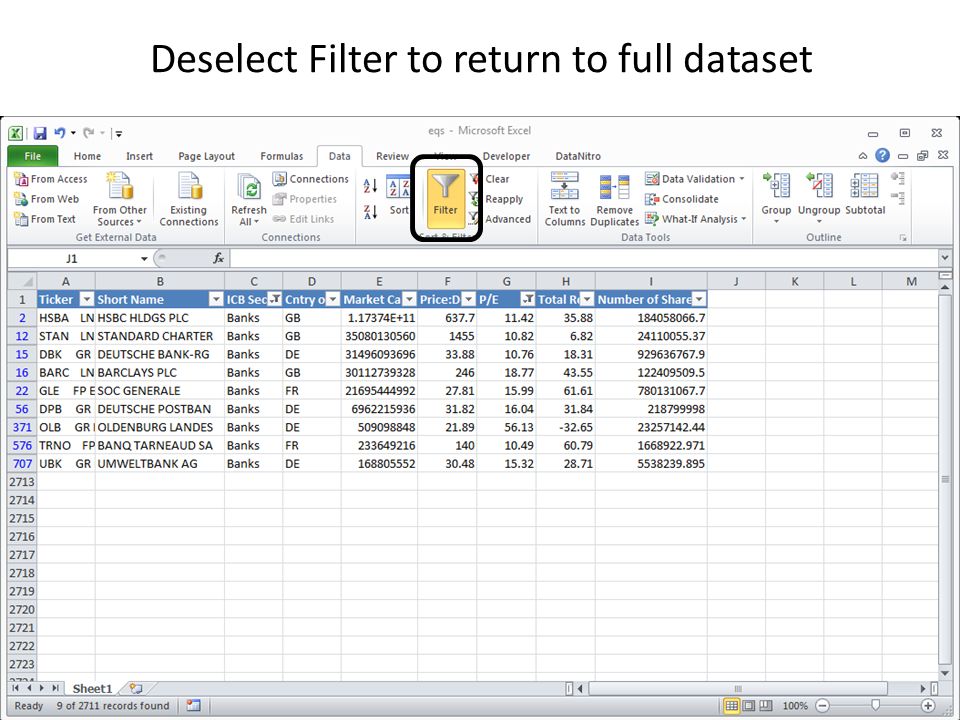Import data From Text
This screenshot has width=960, height=720.
(x=45, y=219)
